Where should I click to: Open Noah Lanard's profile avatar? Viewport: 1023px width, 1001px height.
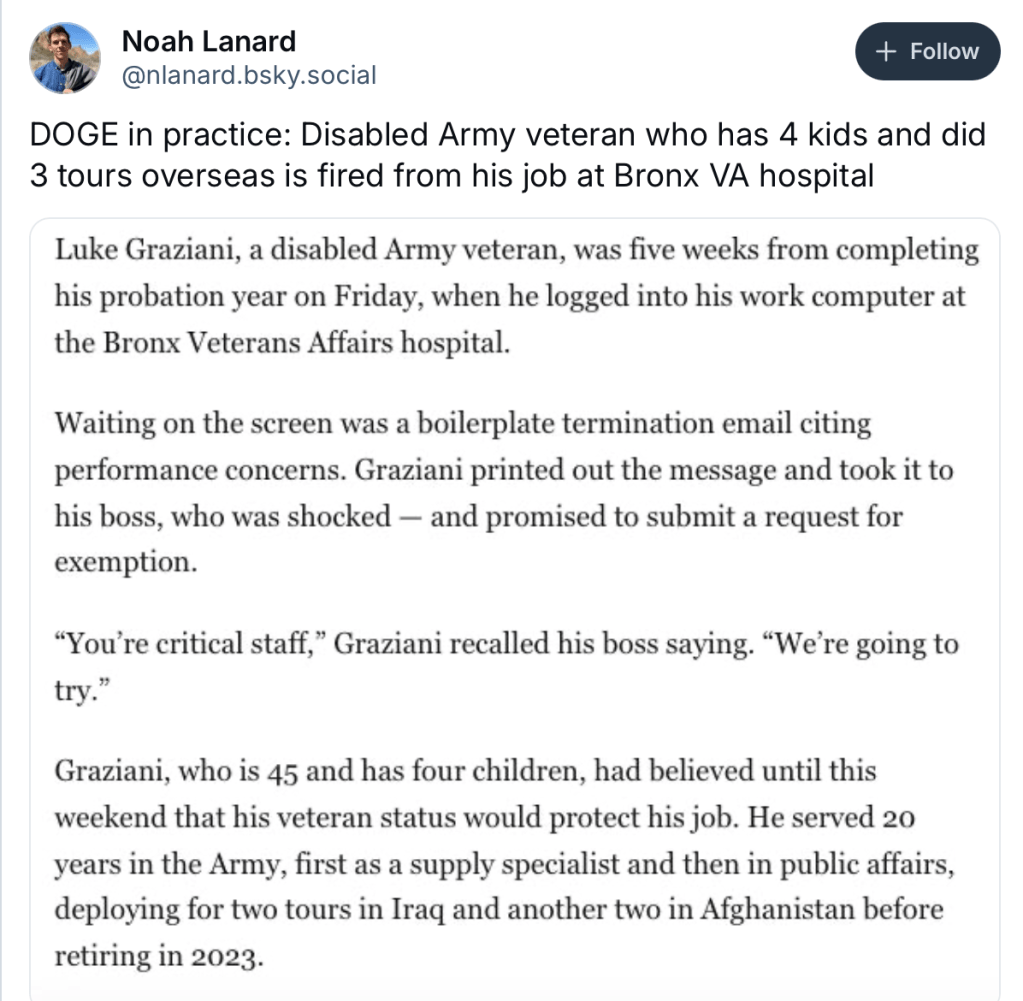coord(65,57)
